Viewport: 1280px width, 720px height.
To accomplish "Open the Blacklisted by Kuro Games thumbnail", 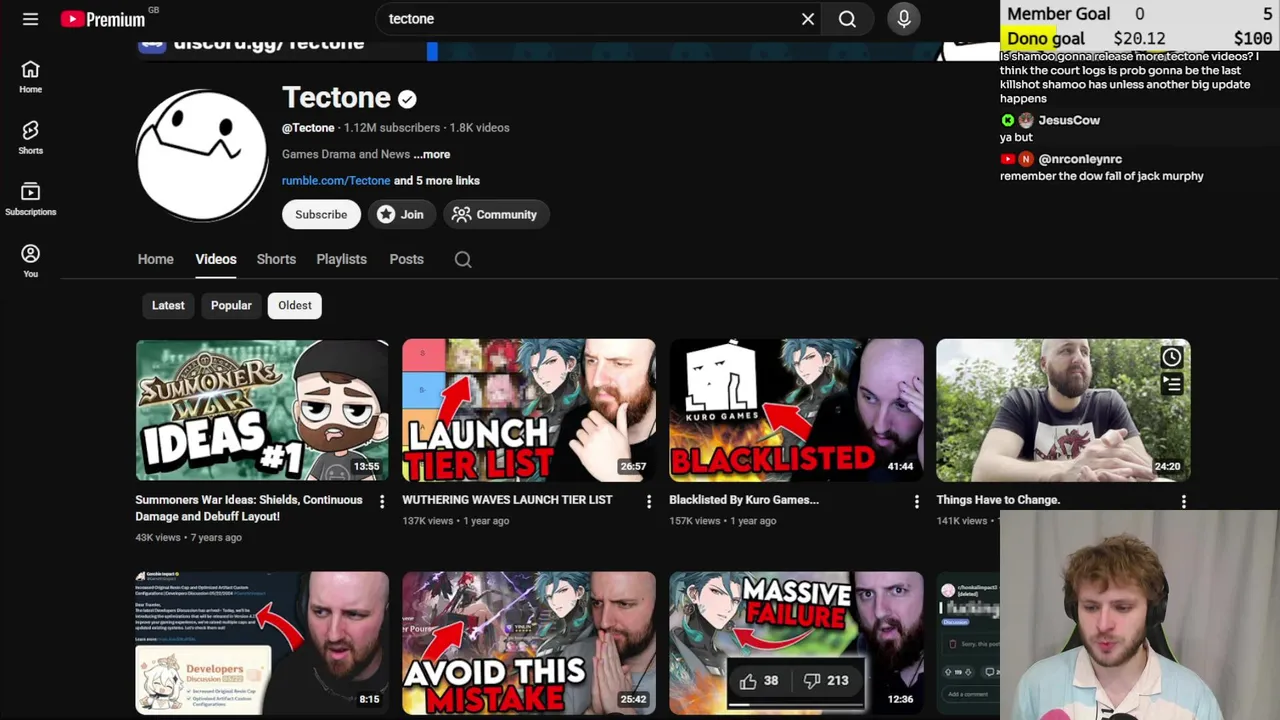I will tap(796, 410).
